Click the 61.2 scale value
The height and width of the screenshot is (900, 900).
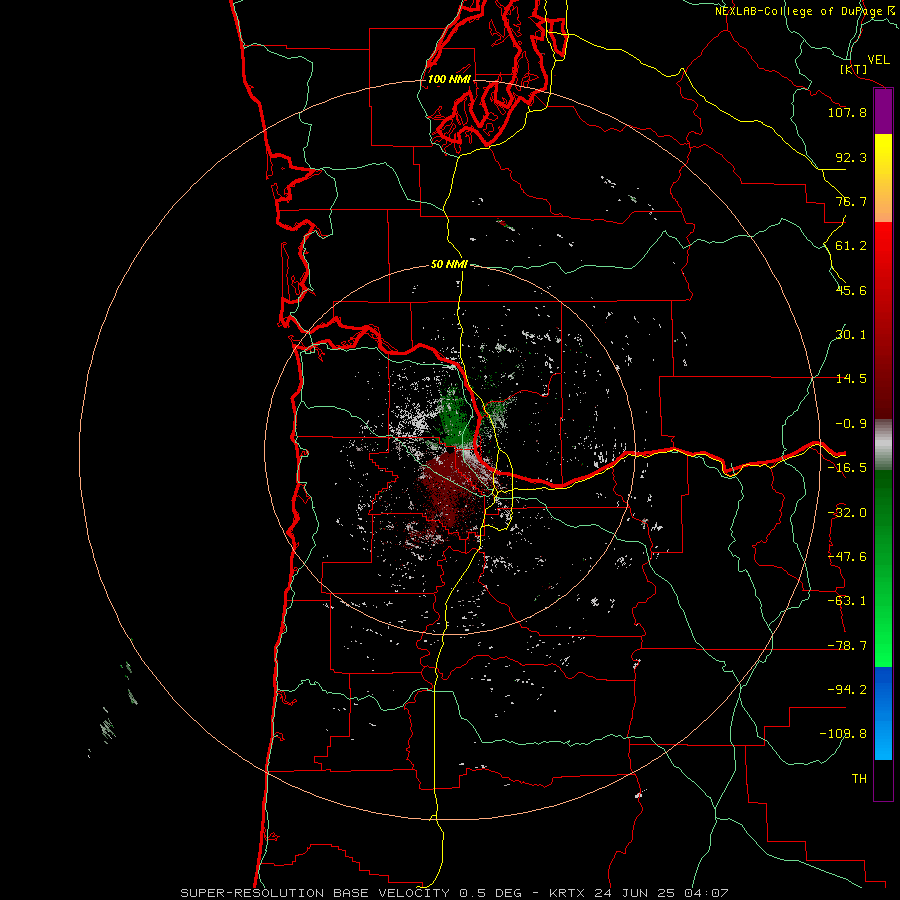point(851,246)
